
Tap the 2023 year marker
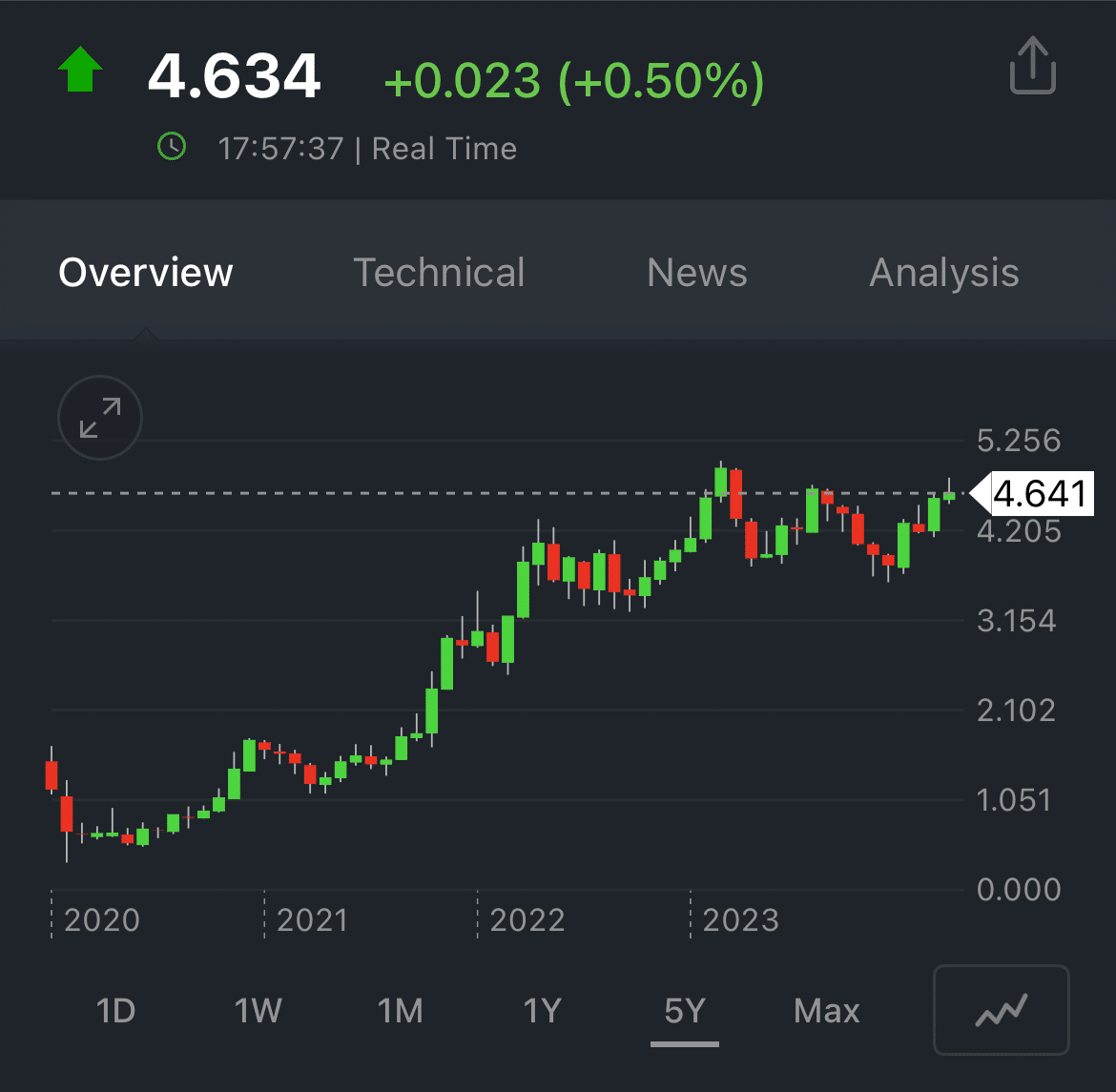coord(741,920)
